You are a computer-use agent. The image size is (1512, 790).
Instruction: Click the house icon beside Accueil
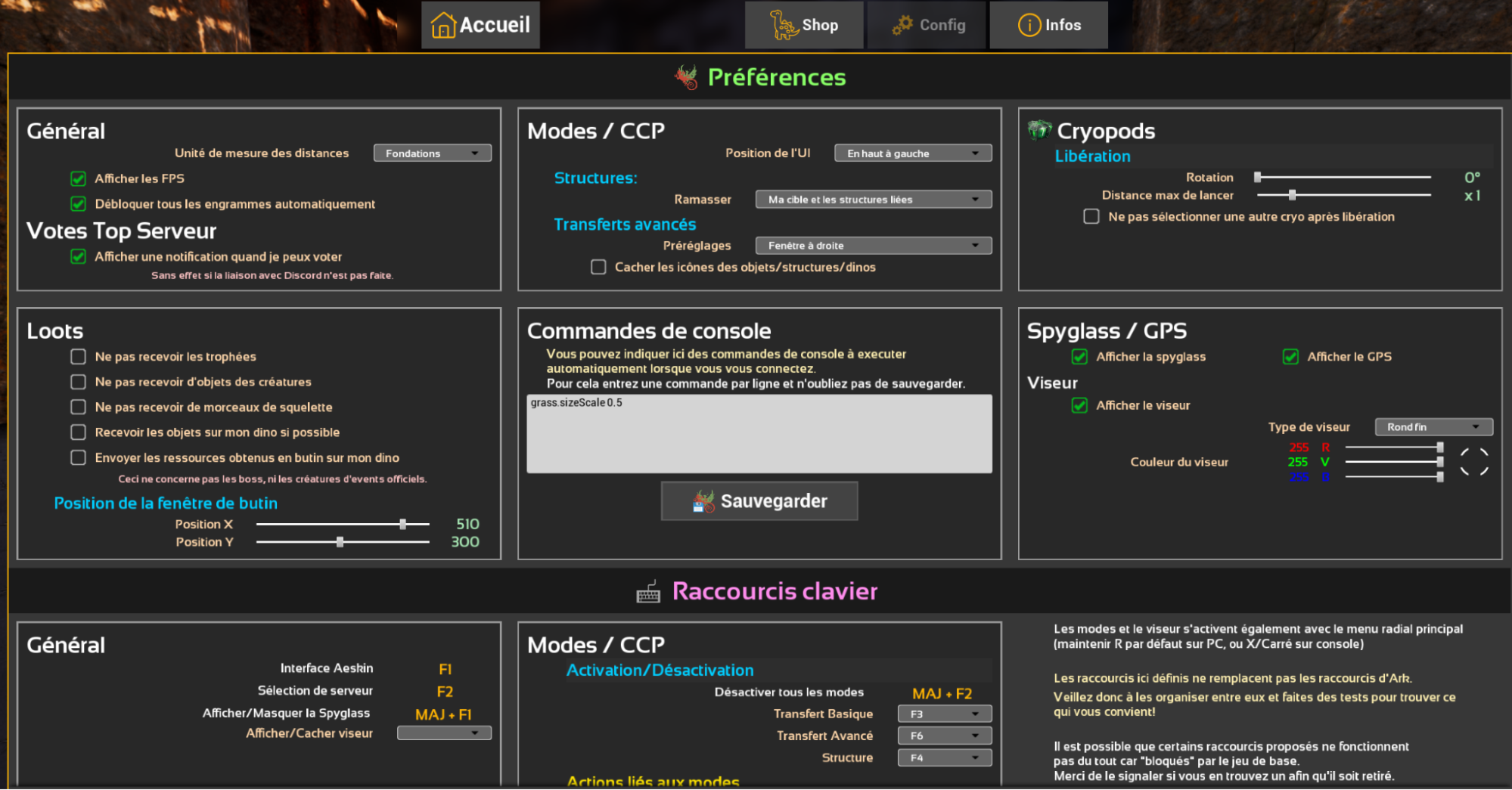[x=443, y=25]
